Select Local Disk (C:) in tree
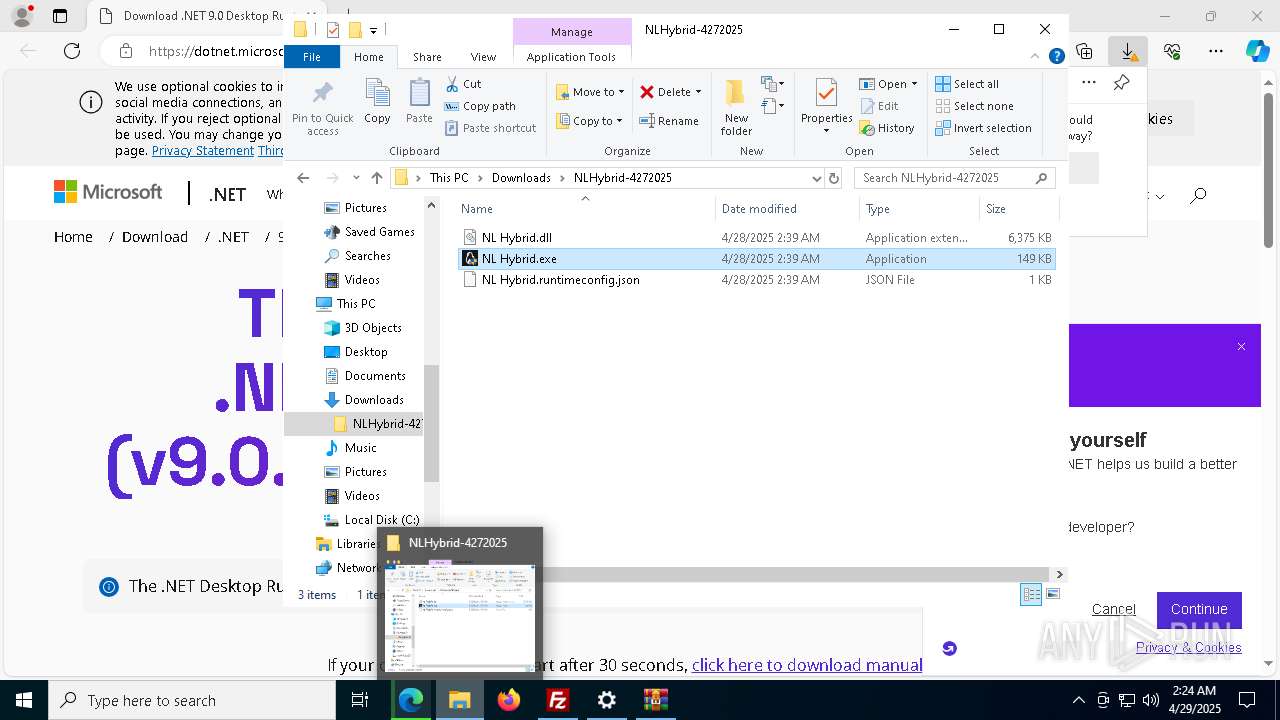Image resolution: width=1280 pixels, height=720 pixels. (x=381, y=520)
